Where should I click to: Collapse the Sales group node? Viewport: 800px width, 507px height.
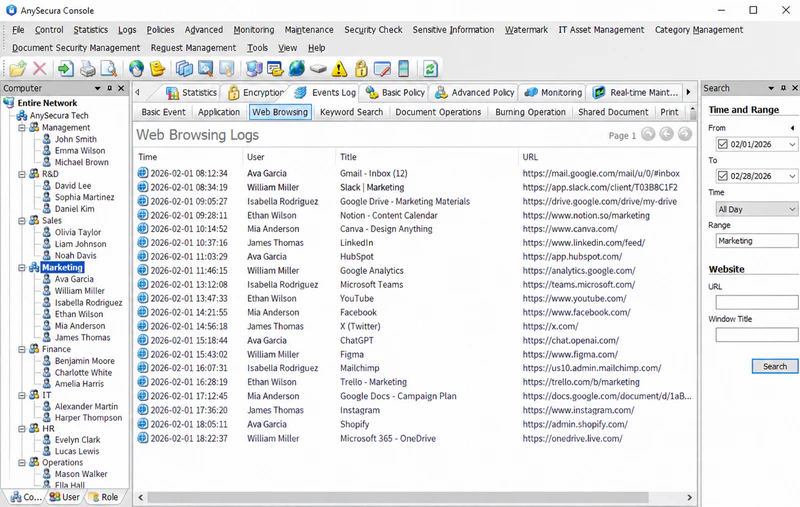[22, 220]
